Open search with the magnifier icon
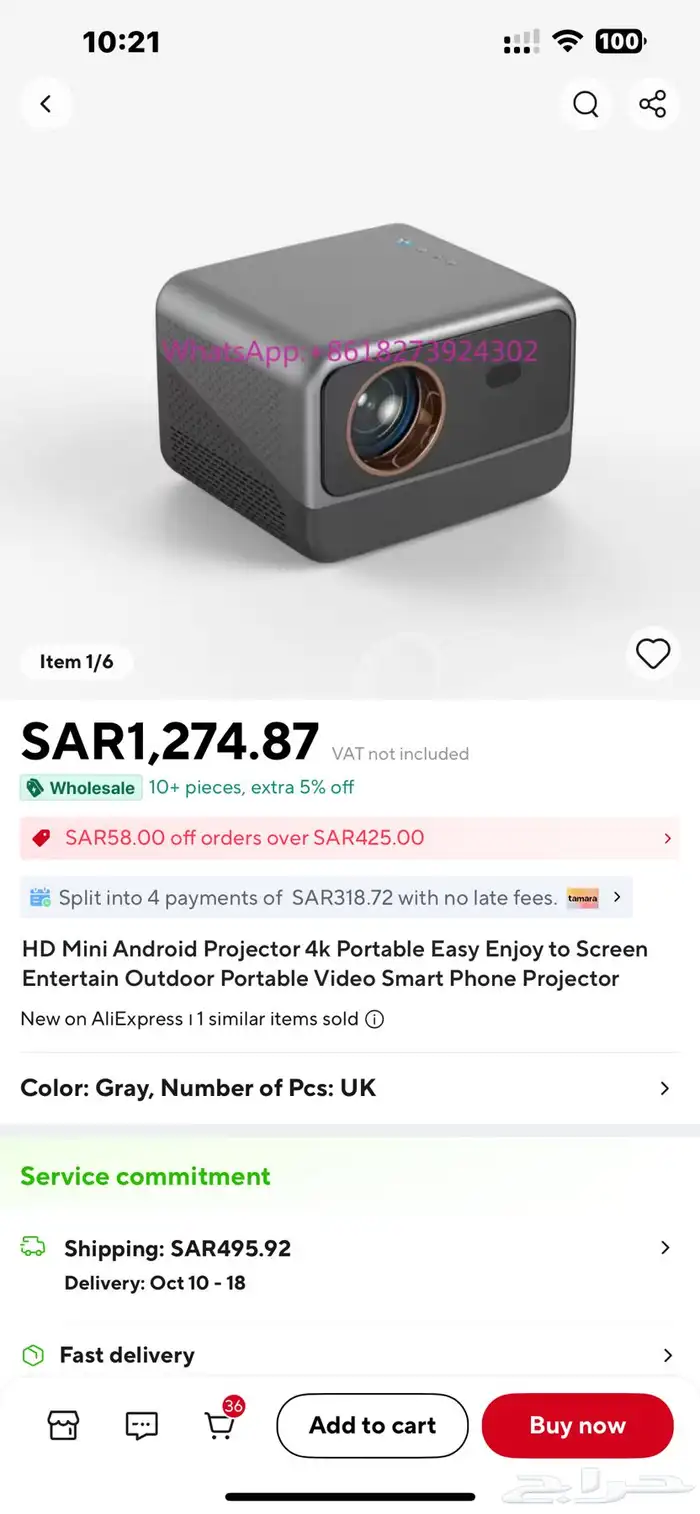 [586, 104]
